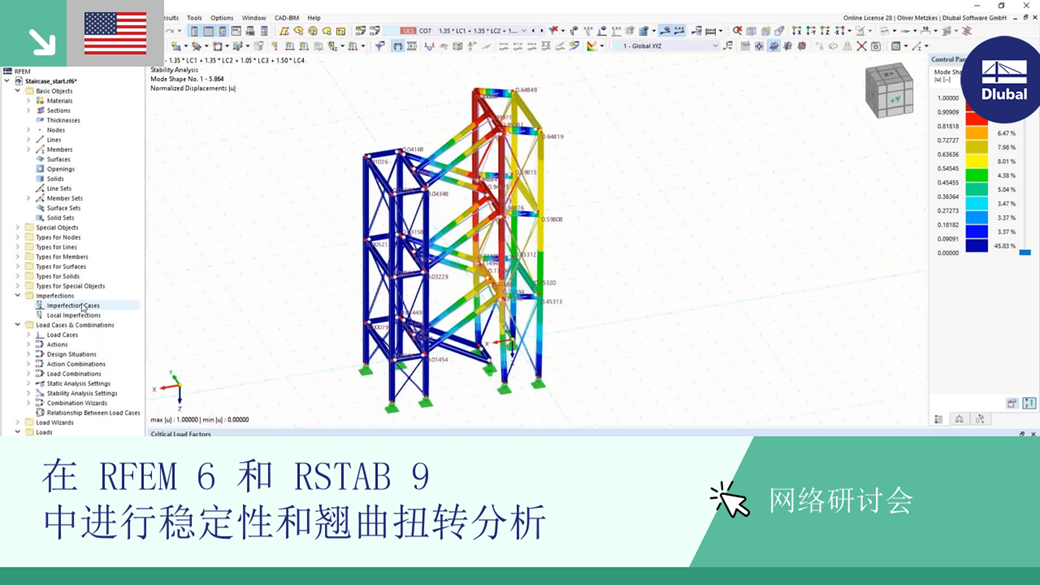The height and width of the screenshot is (585, 1040).
Task: Open the Tools menu
Action: [x=194, y=18]
